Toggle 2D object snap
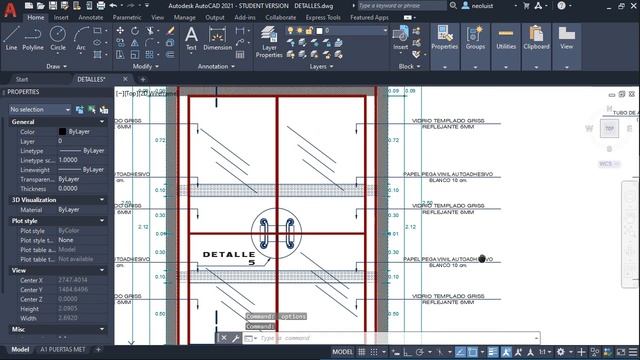The width and height of the screenshot is (640, 360). pyautogui.click(x=473, y=352)
